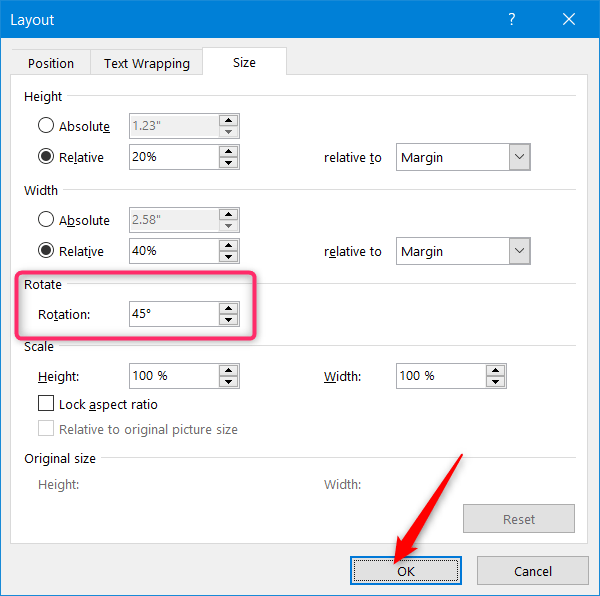The width and height of the screenshot is (600, 596).
Task: Decrease Rotation value with down arrow
Action: pyautogui.click(x=228, y=320)
